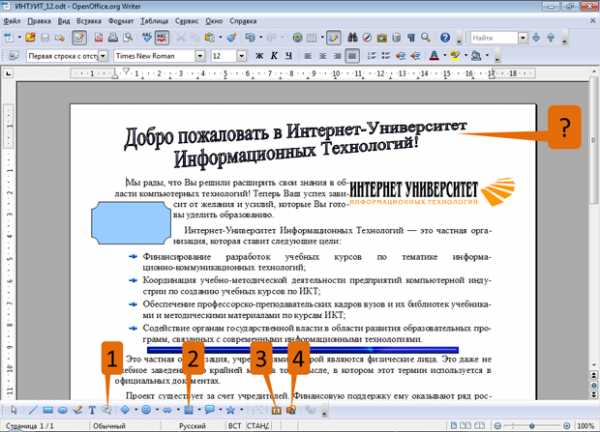Expand the Stars dropdown arrow
Screen dimensions: 600x432
pyautogui.click(x=241, y=410)
